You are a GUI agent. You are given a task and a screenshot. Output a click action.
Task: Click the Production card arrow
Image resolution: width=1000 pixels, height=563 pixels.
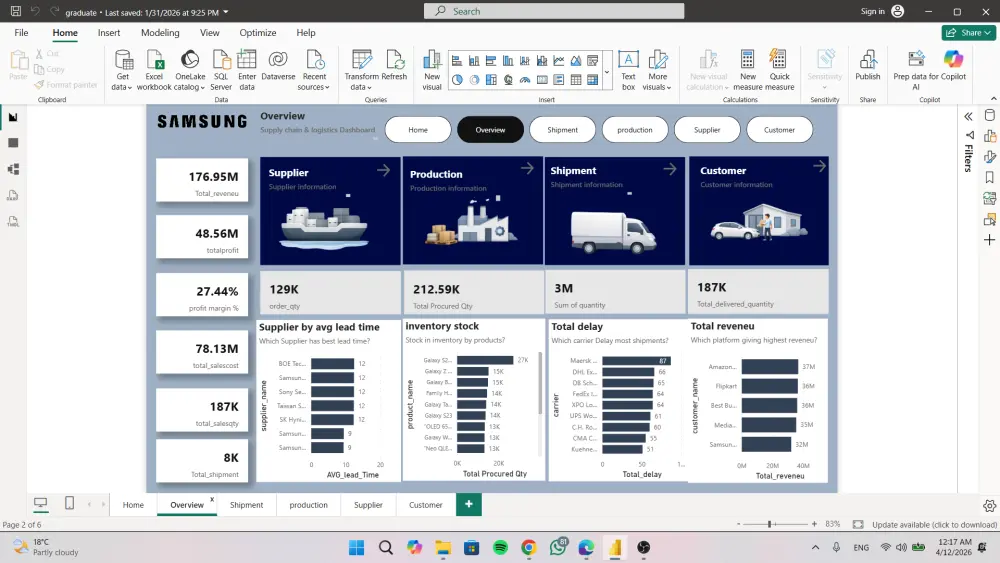[x=527, y=168]
